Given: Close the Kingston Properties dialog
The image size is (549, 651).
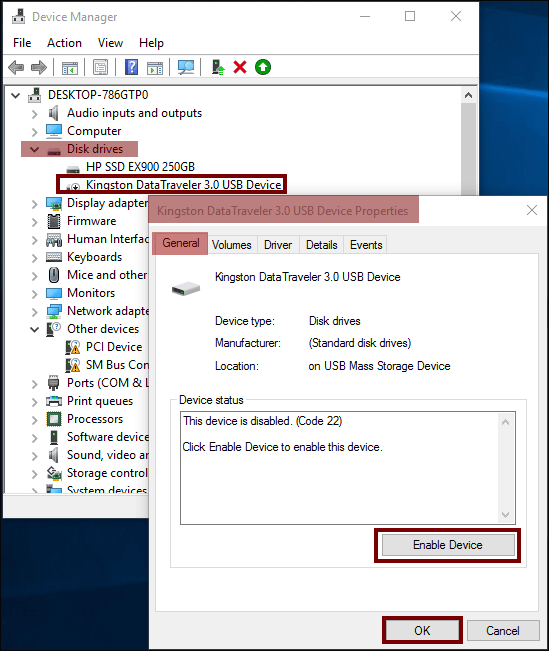Looking at the screenshot, I should (x=532, y=210).
